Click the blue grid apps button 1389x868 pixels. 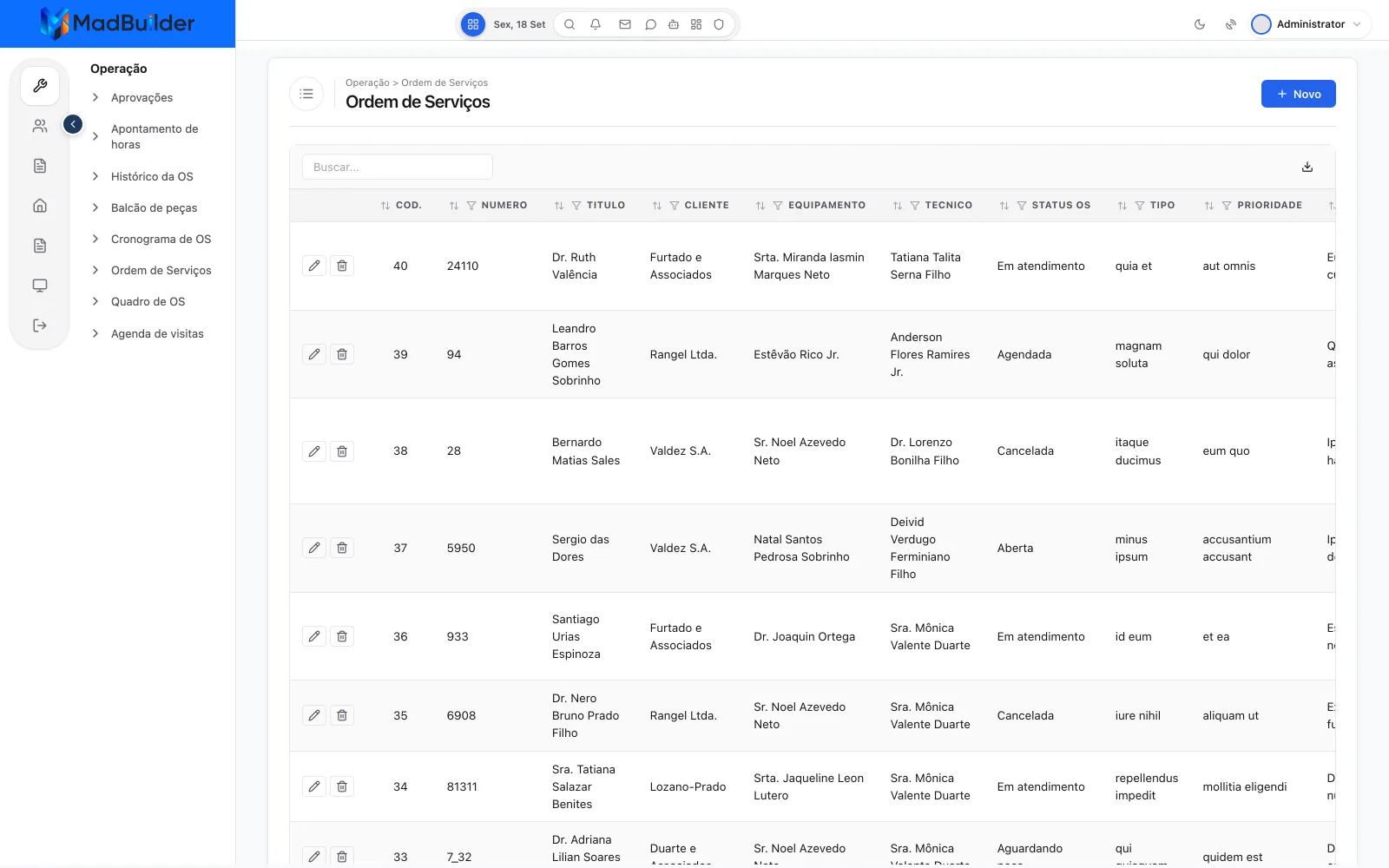coord(473,24)
